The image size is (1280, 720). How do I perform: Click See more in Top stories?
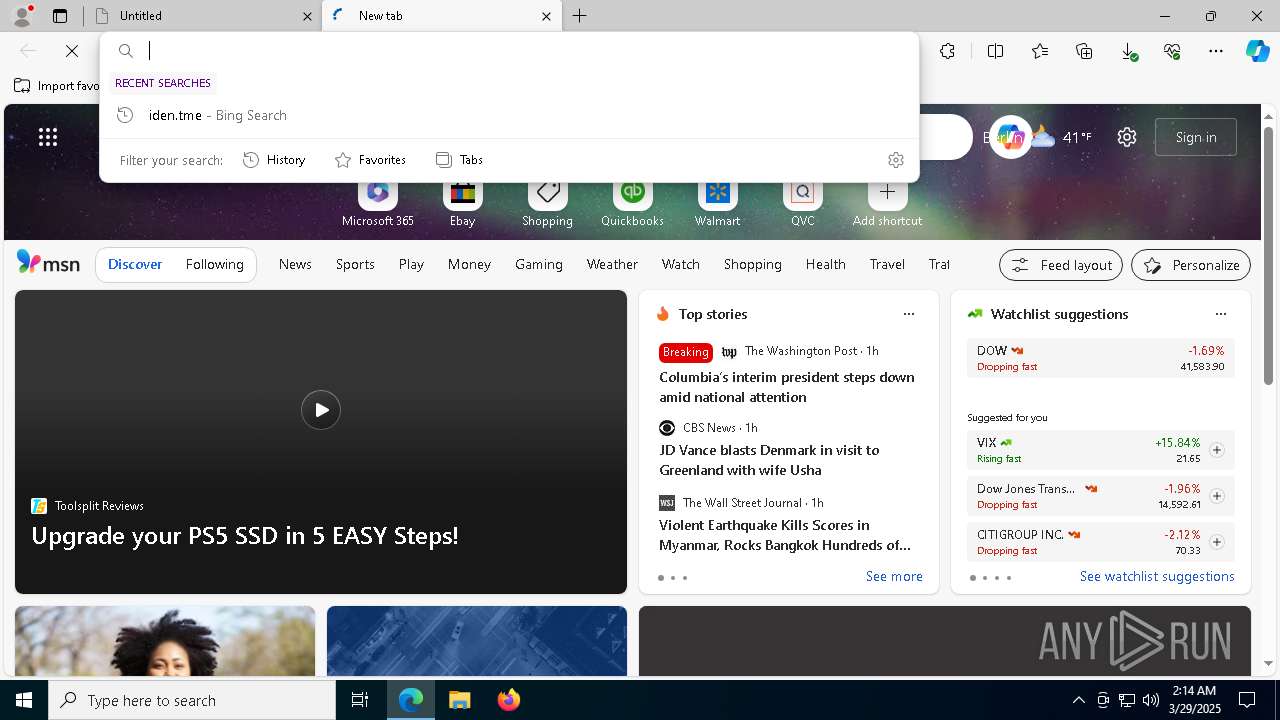tap(894, 577)
